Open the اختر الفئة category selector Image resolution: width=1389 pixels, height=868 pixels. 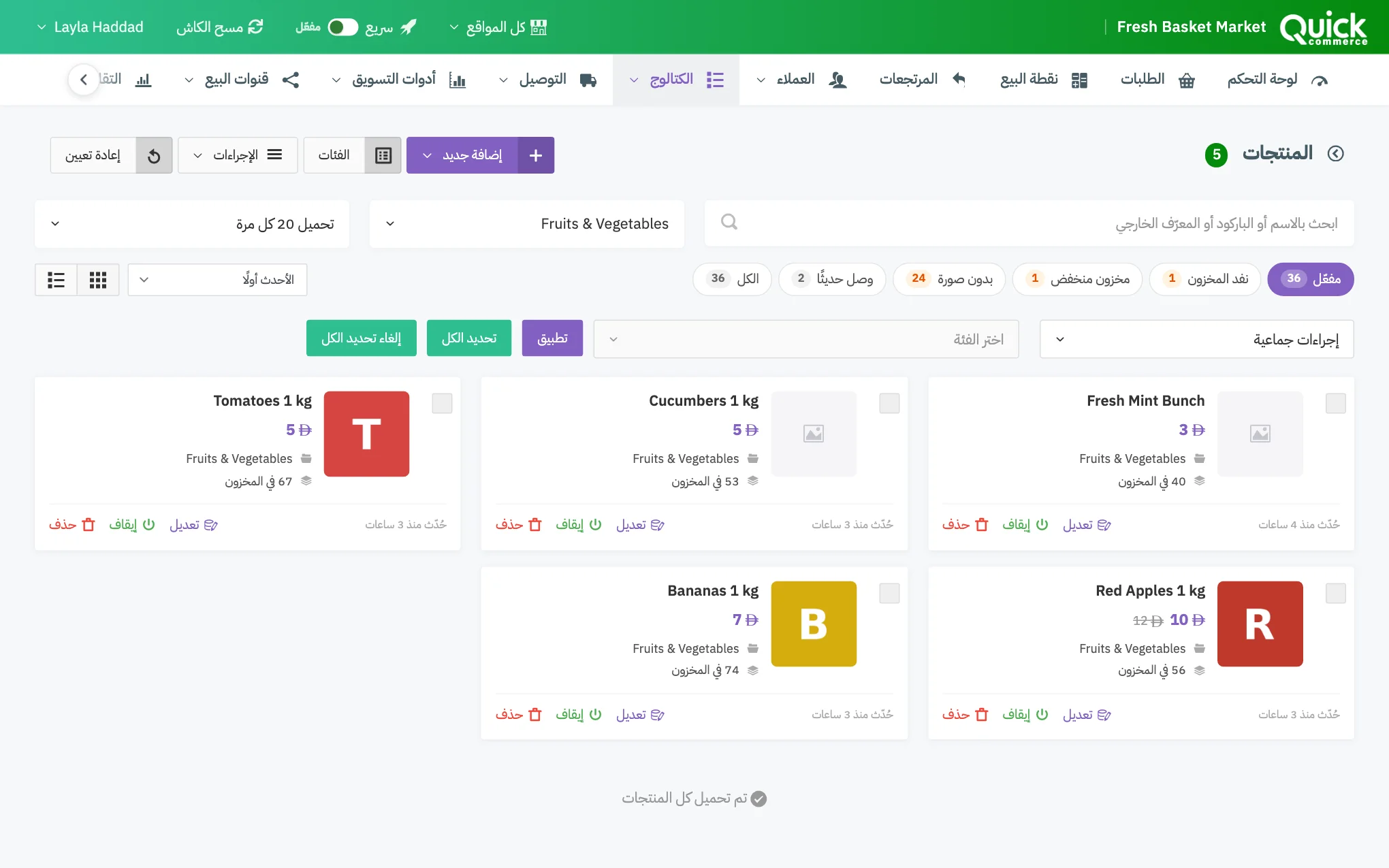point(806,339)
